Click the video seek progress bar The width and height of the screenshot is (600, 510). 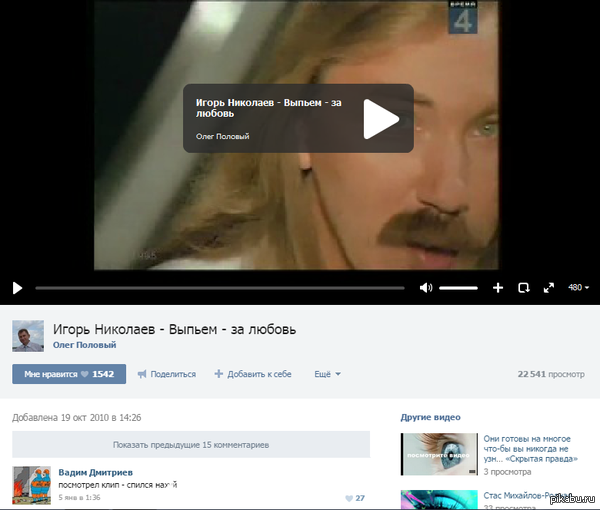click(x=220, y=288)
